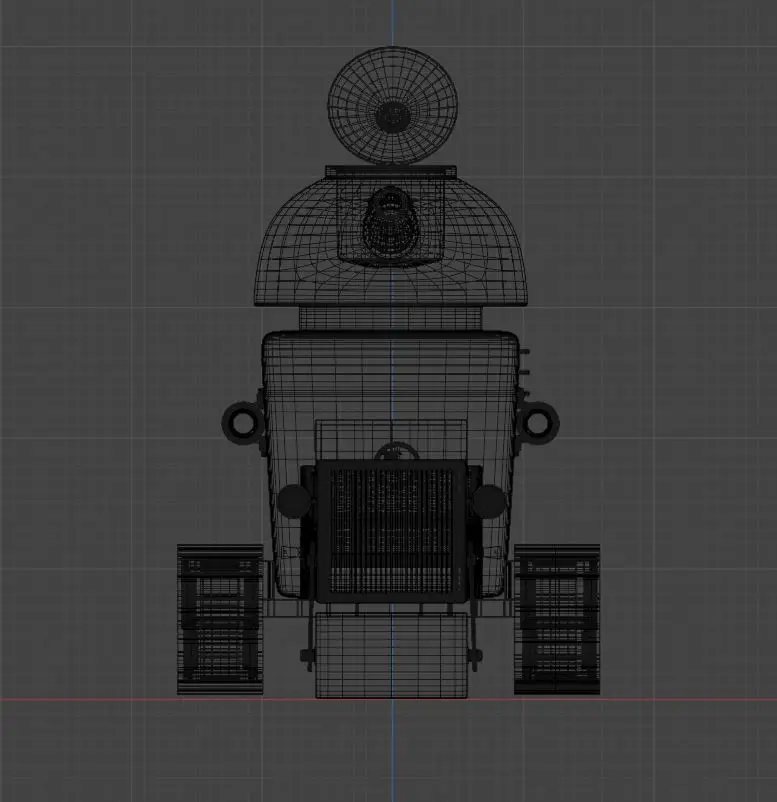Select the front radiator grille

point(391,530)
